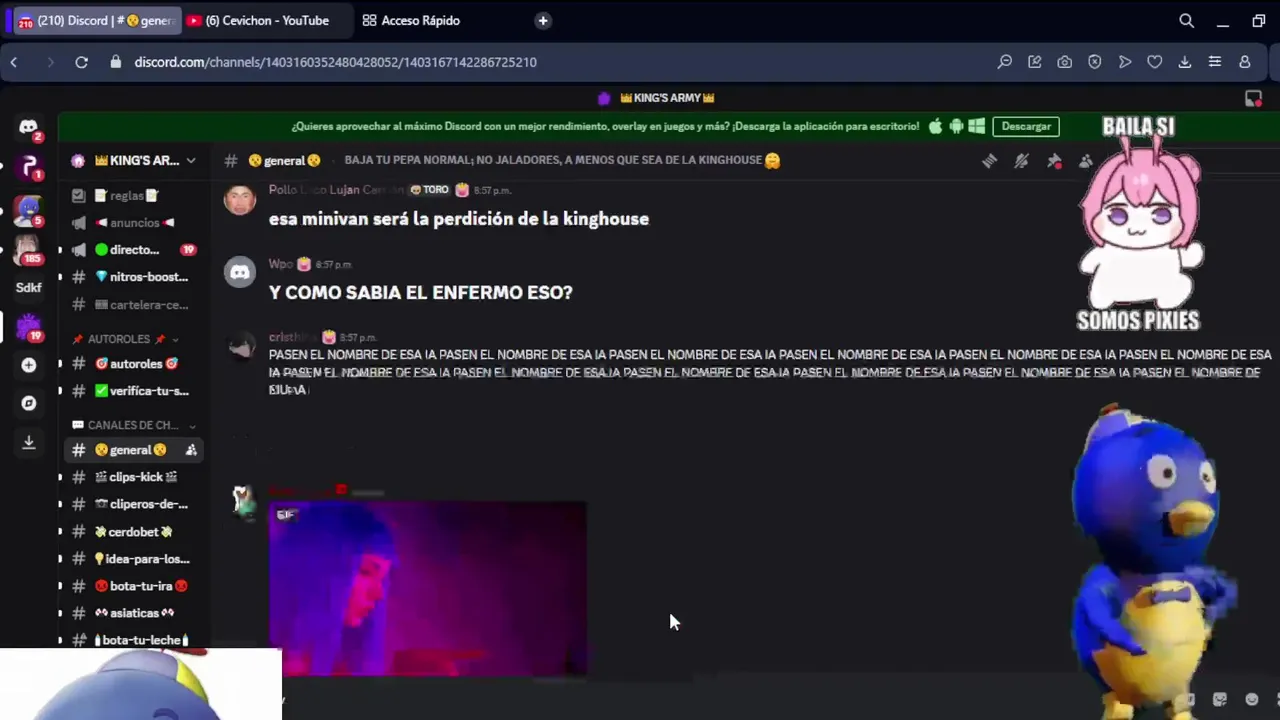This screenshot has width=1280, height=720.
Task: Toggle member list icon in the header
Action: (x=1086, y=161)
